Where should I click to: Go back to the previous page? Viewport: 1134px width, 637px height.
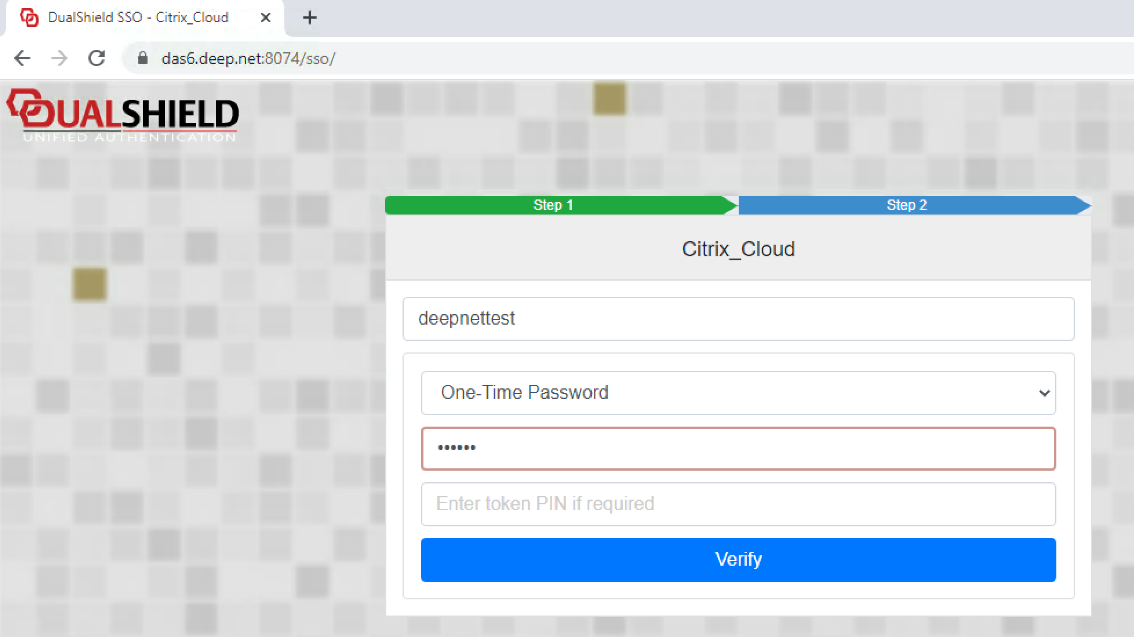(22, 58)
